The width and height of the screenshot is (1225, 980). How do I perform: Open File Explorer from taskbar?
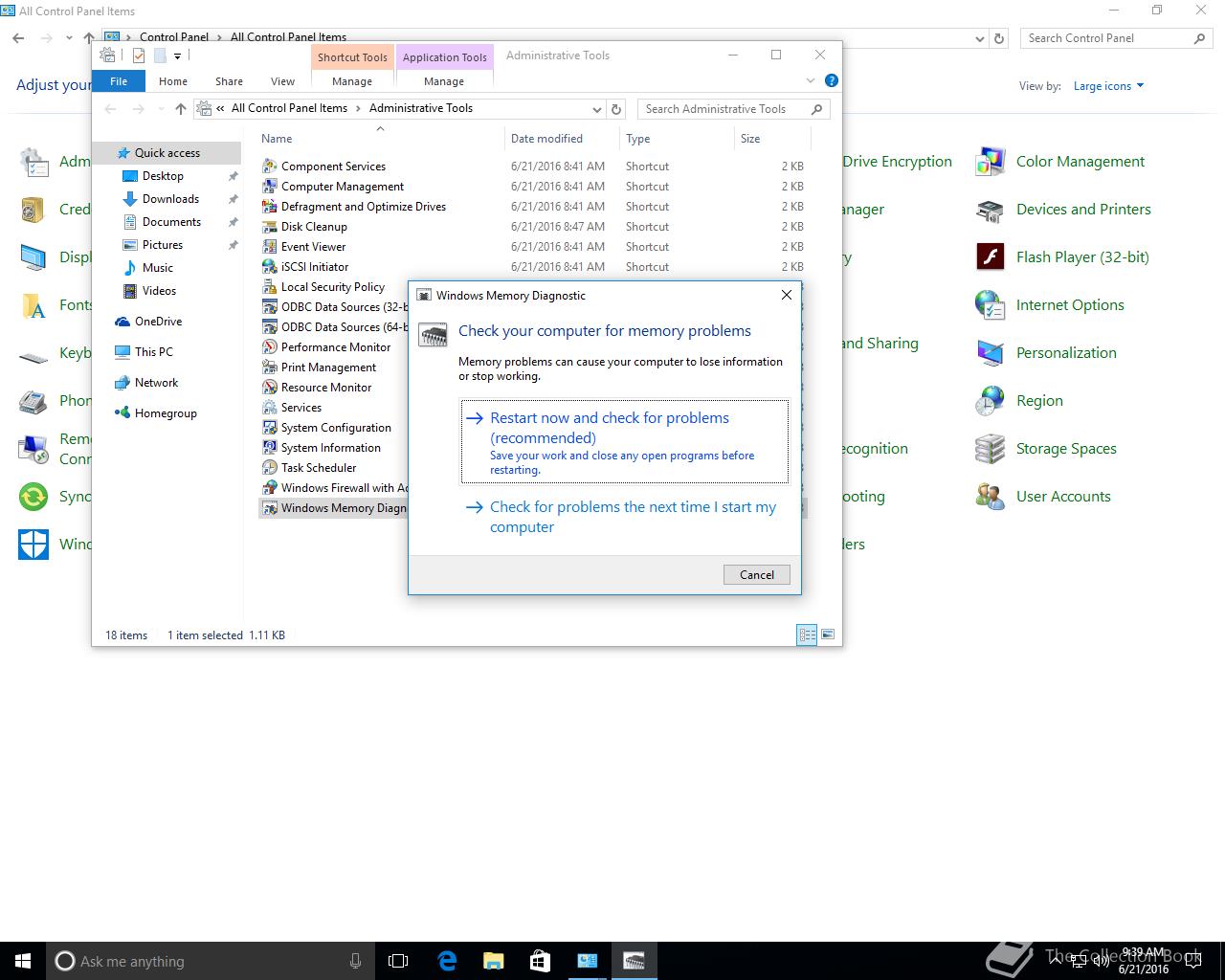click(493, 961)
